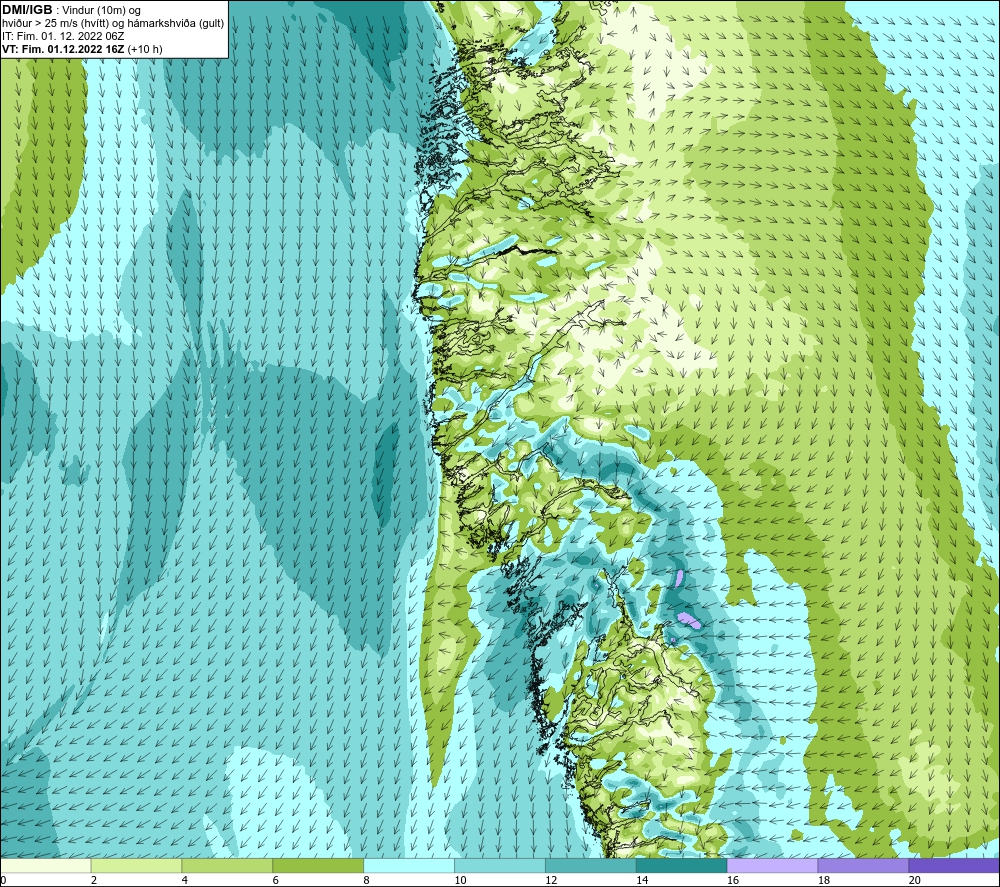The width and height of the screenshot is (1000, 887).
Task: Choose the light turquoise 10–12 m/s legend swatch
Action: pyautogui.click(x=500, y=866)
